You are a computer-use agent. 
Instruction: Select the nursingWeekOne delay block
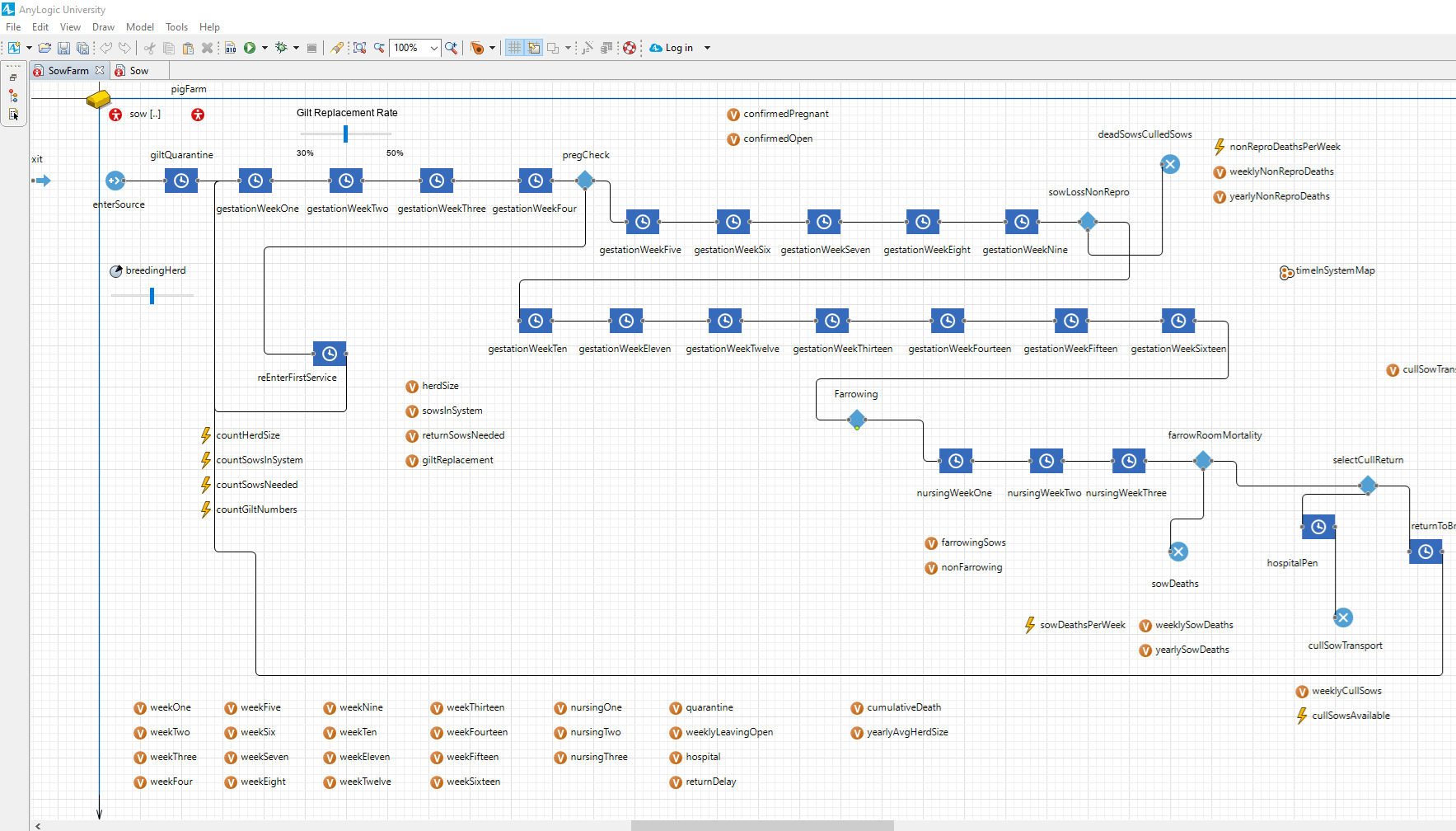[956, 461]
